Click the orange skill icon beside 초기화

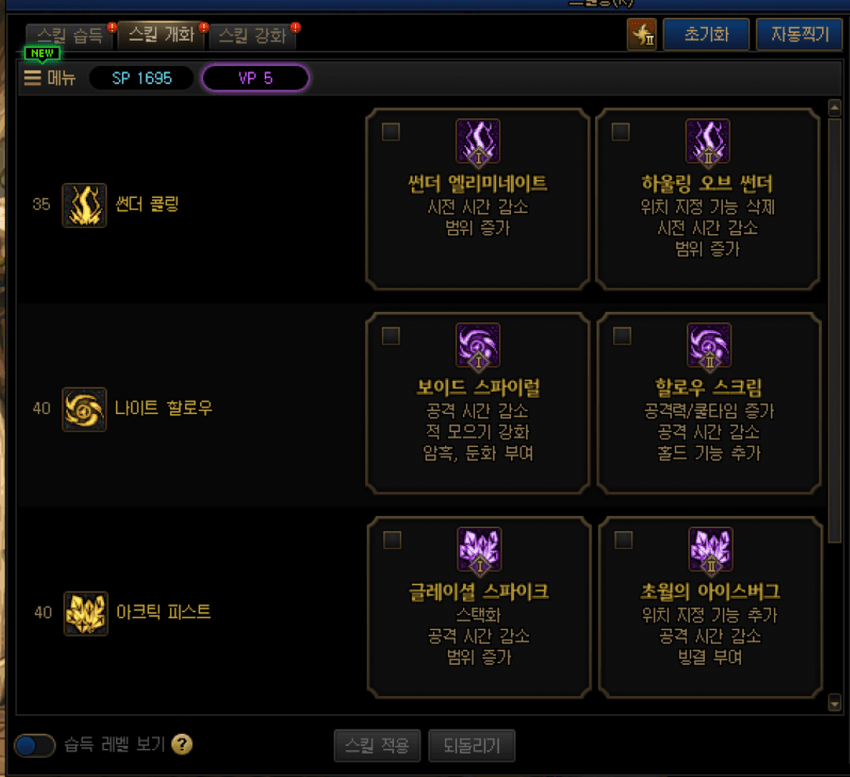641,35
